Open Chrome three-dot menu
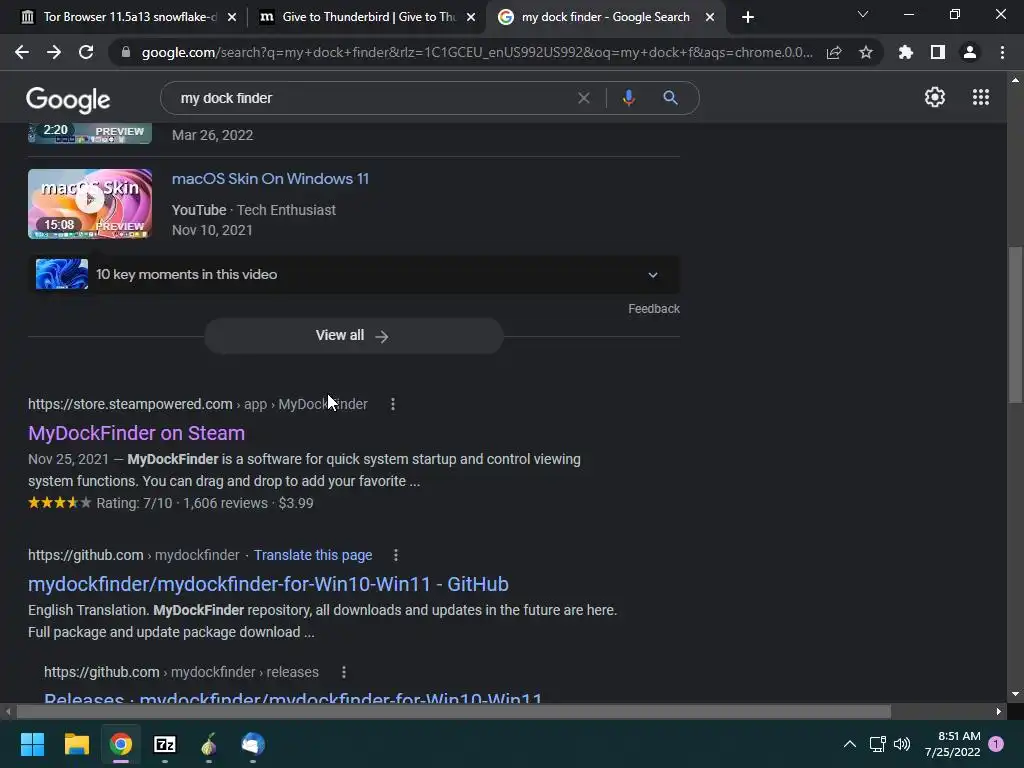 1002,52
